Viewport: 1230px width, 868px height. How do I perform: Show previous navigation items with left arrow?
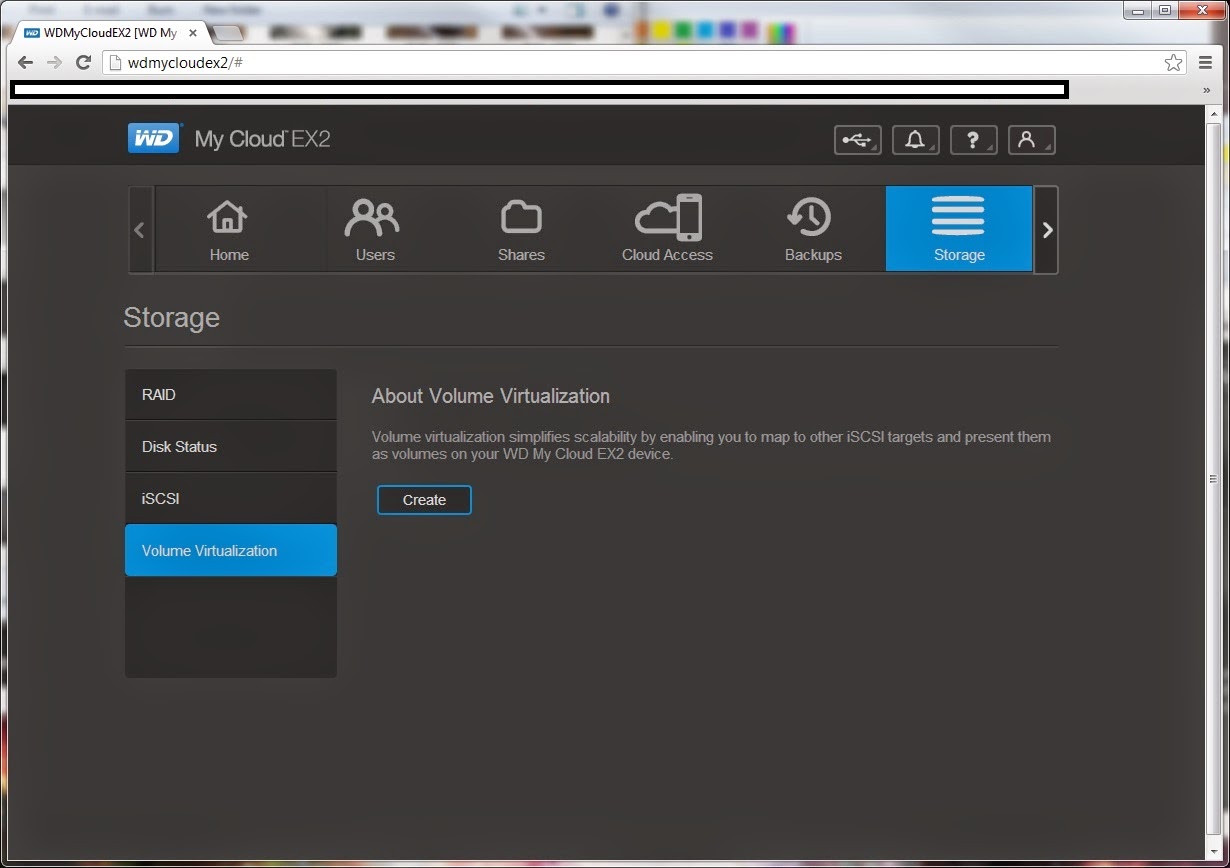click(x=140, y=230)
